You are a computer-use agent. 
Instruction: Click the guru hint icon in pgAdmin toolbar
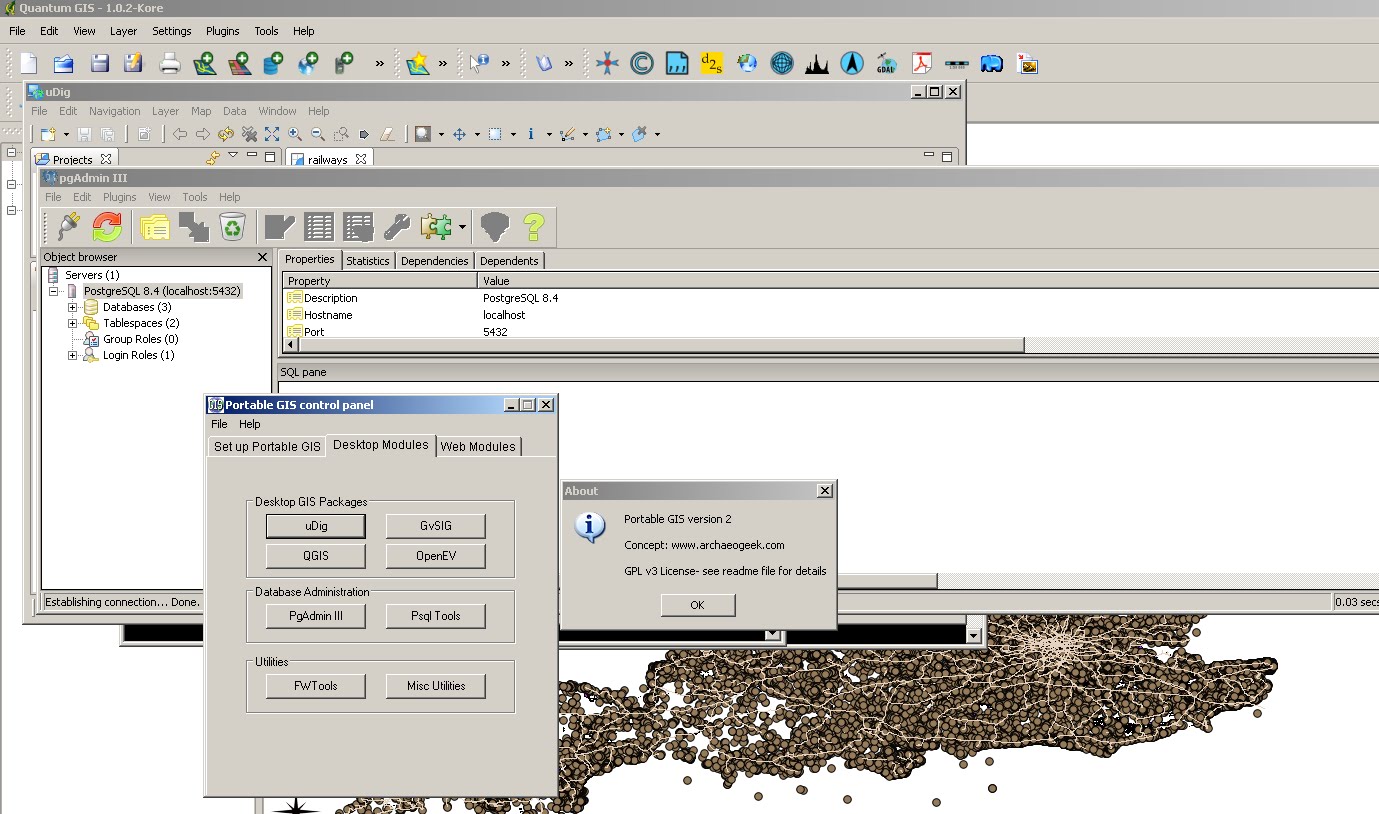click(x=495, y=227)
